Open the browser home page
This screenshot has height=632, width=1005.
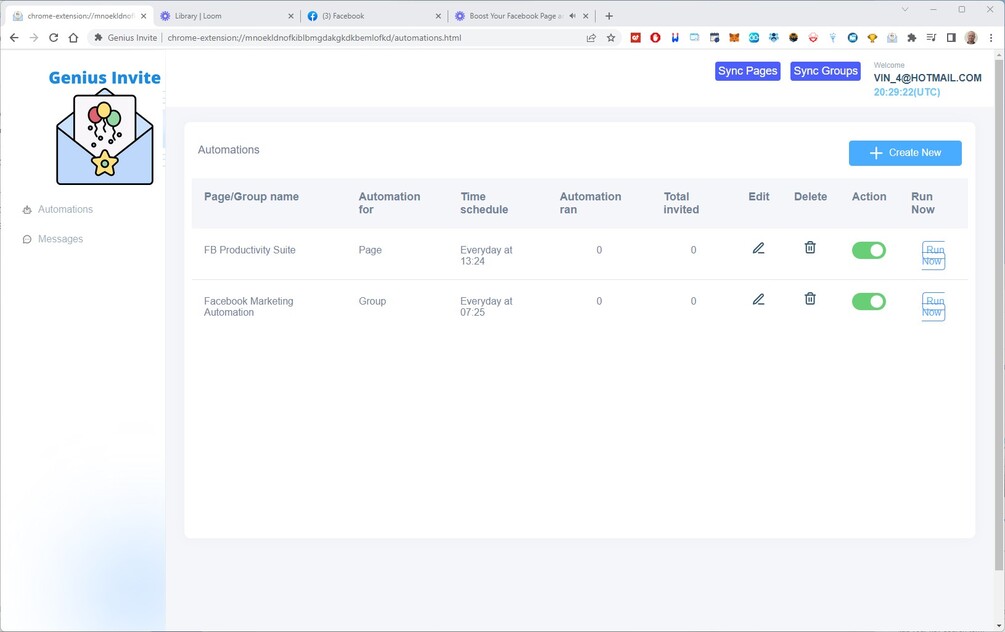pyautogui.click(x=74, y=38)
